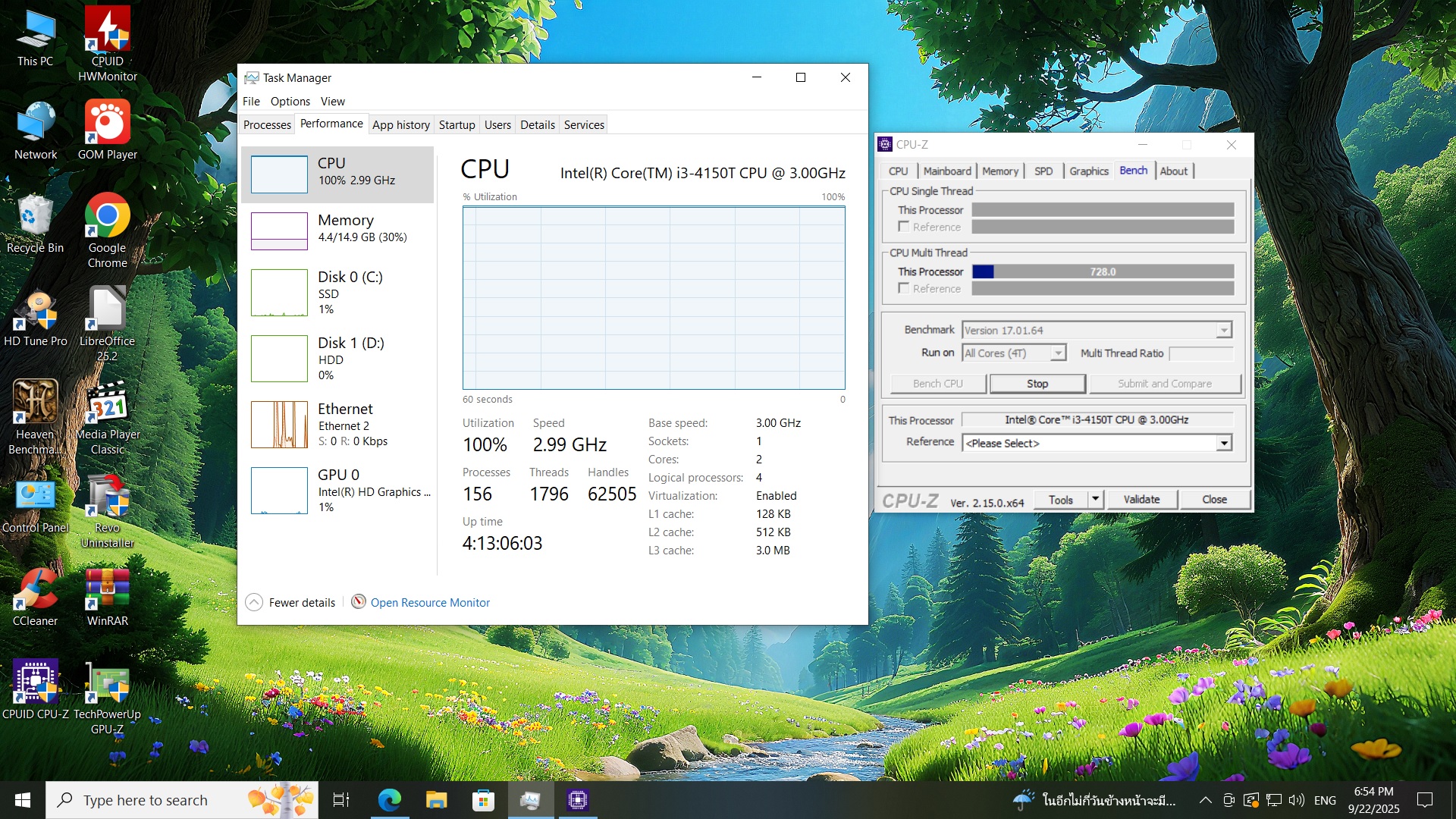Stop the running CPU-Z benchmark
This screenshot has width=1456, height=819.
(1037, 384)
